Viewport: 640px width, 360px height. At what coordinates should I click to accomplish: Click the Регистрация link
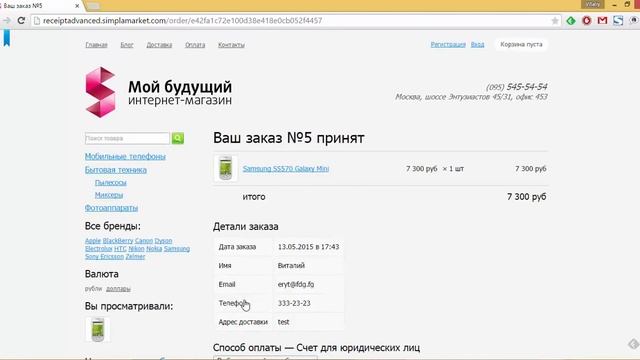tap(448, 44)
